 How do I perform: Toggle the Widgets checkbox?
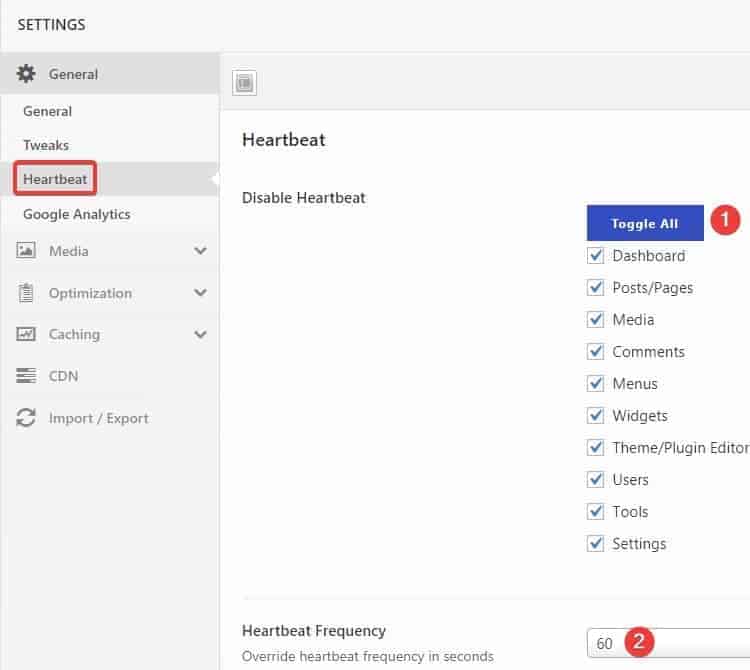click(596, 416)
